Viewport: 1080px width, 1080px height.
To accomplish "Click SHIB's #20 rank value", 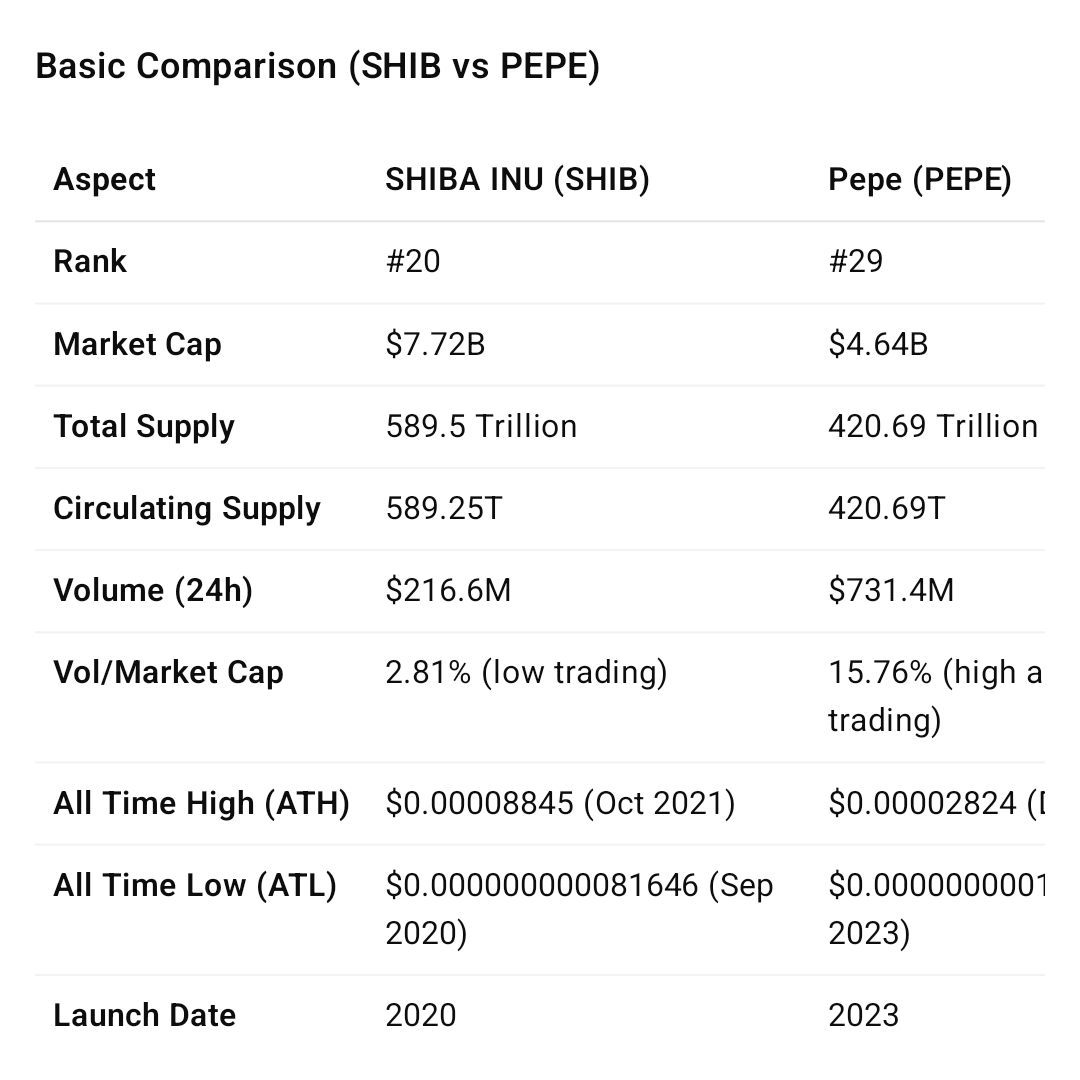I will (413, 262).
